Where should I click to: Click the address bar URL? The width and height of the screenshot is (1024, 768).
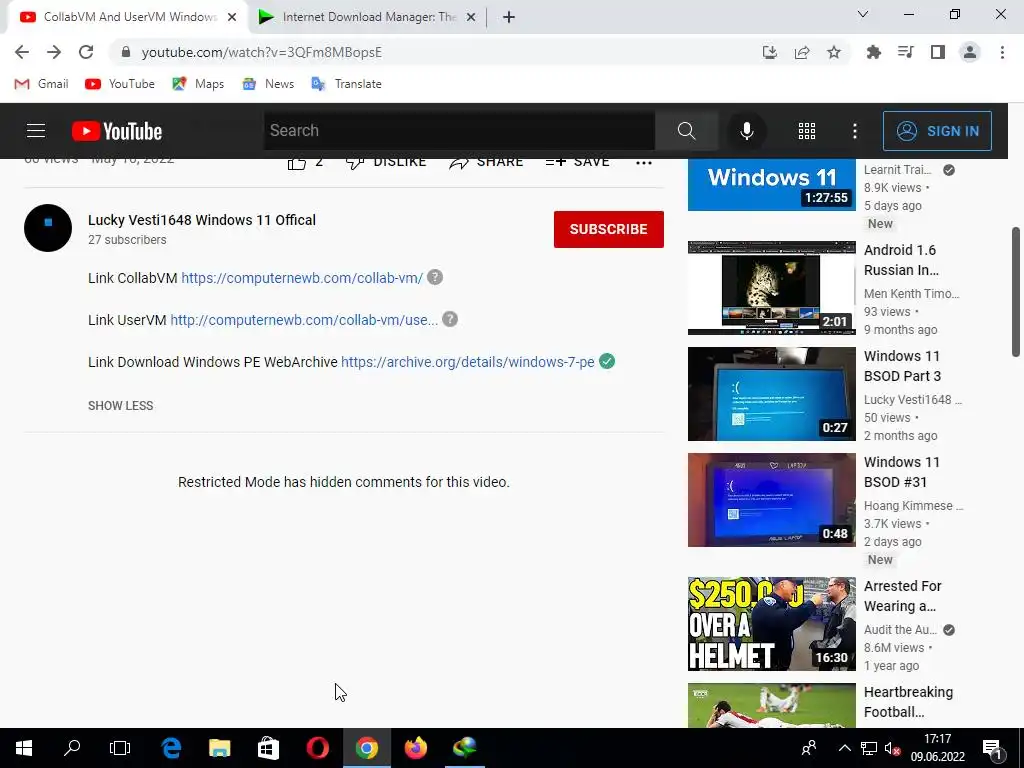[261, 52]
